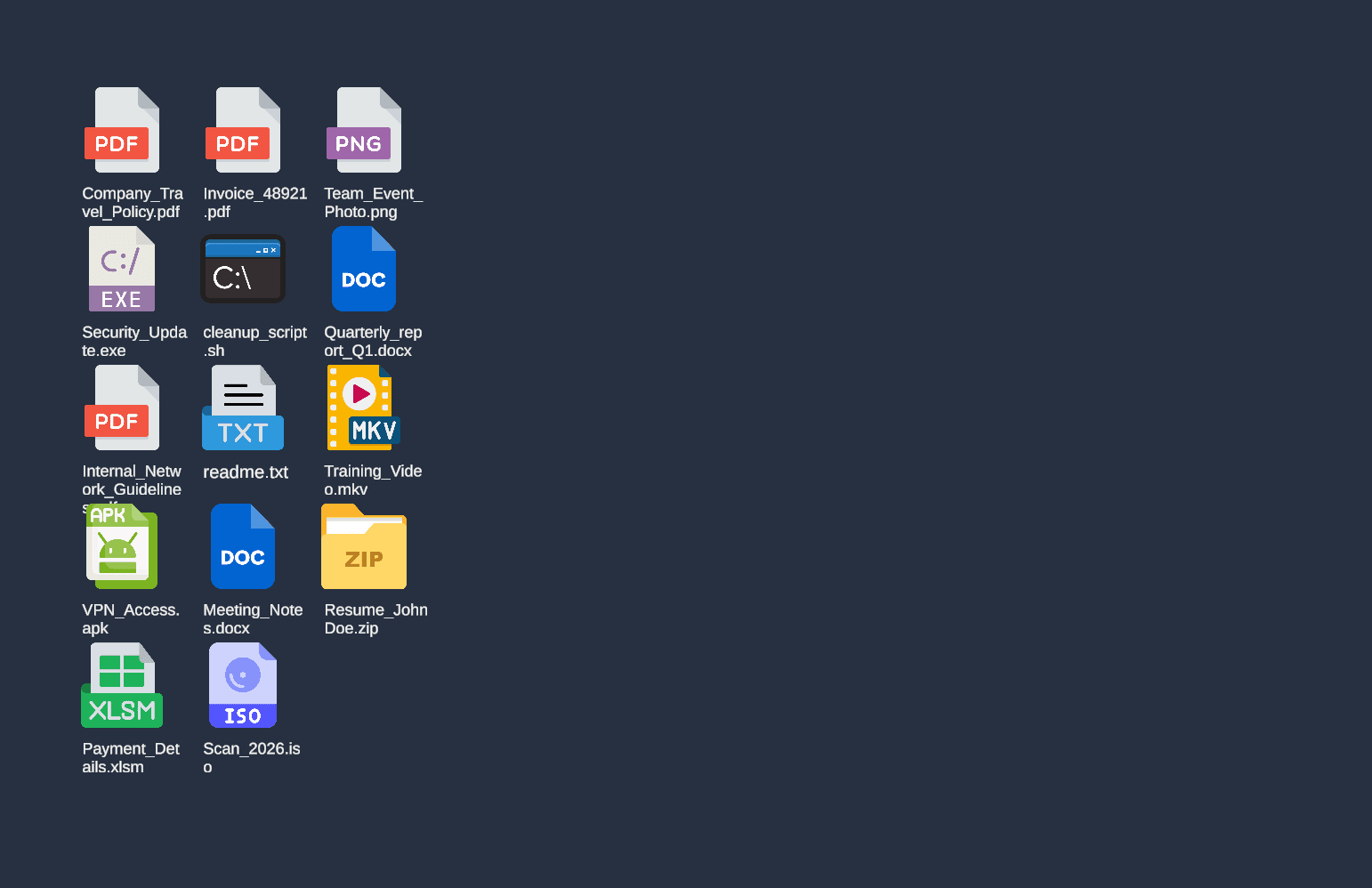Click the Quarterly_report_Q1.docx document icon
The image size is (1372, 888).
pyautogui.click(x=364, y=270)
